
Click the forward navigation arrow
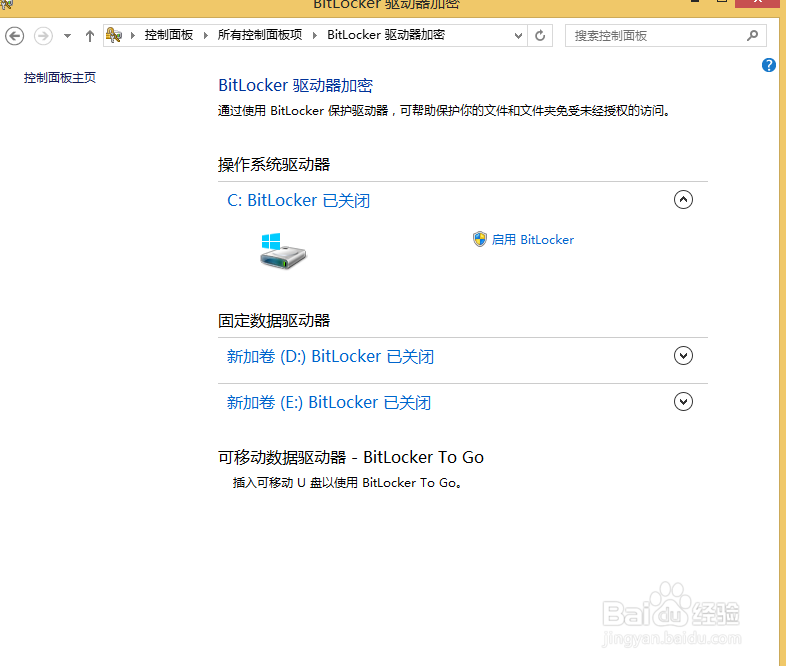click(43, 36)
